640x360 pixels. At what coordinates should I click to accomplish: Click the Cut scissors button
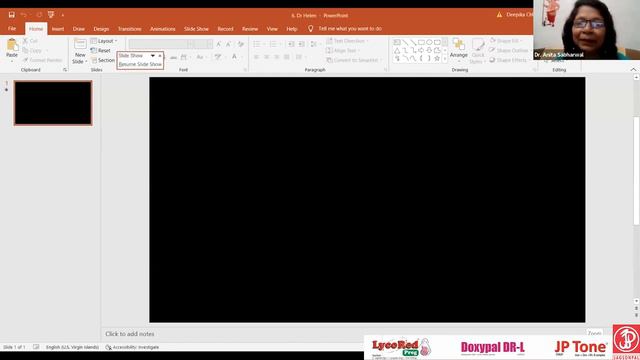click(31, 41)
